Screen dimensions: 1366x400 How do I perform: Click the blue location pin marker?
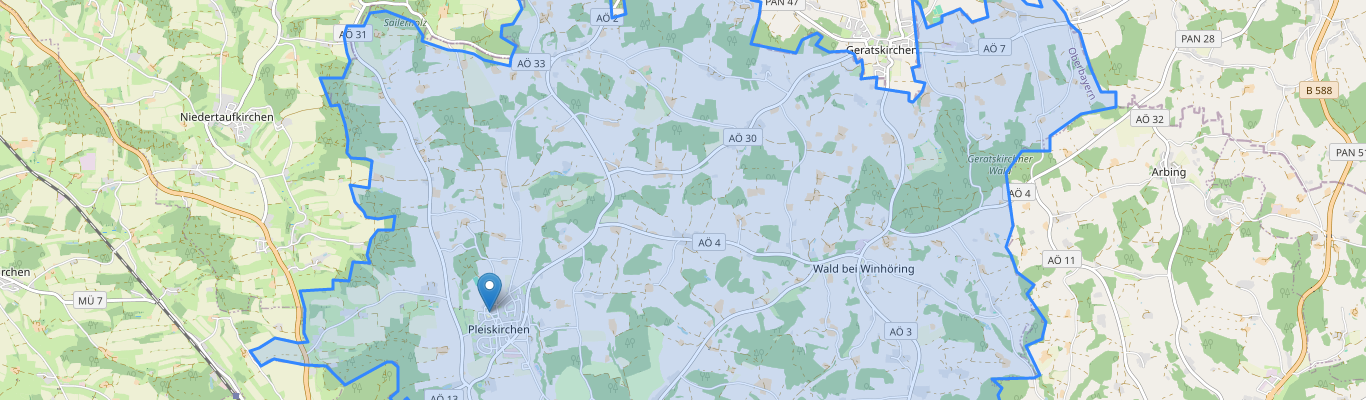click(x=489, y=291)
